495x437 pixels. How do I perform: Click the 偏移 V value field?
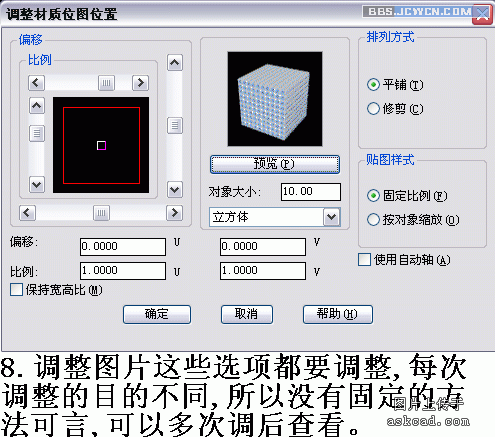[x=263, y=247]
